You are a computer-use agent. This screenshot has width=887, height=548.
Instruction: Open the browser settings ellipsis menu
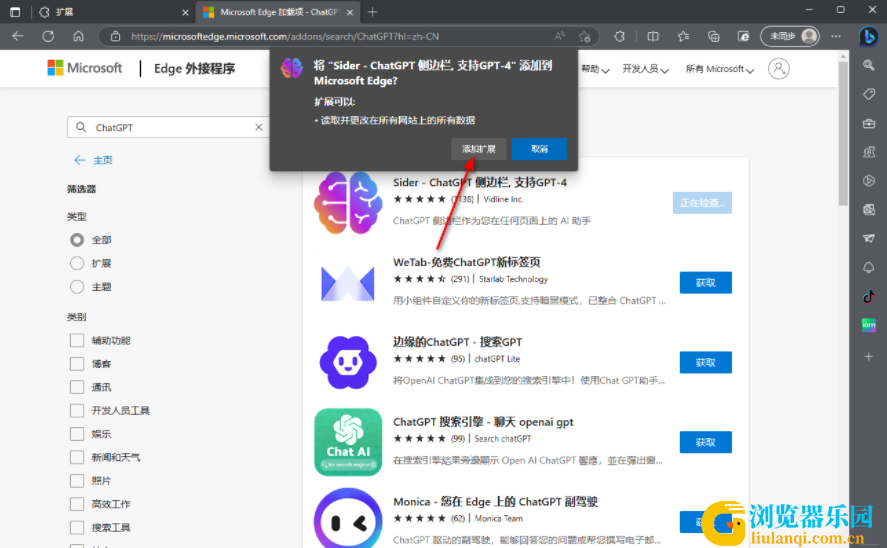(836, 36)
